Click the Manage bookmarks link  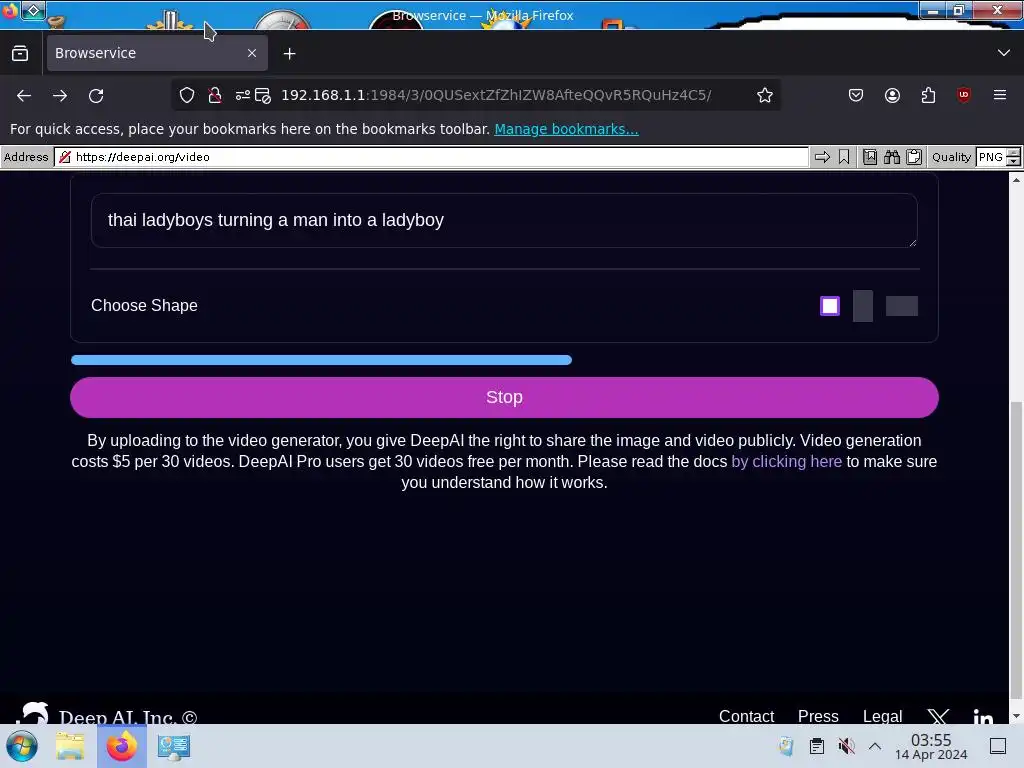(x=566, y=129)
